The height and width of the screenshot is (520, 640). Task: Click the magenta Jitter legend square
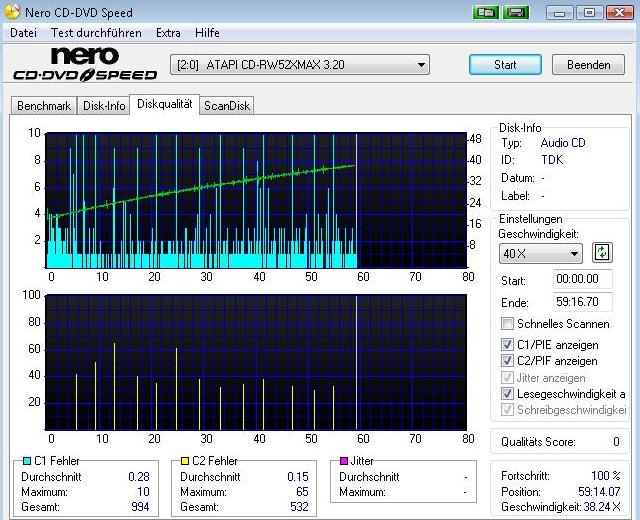344,461
